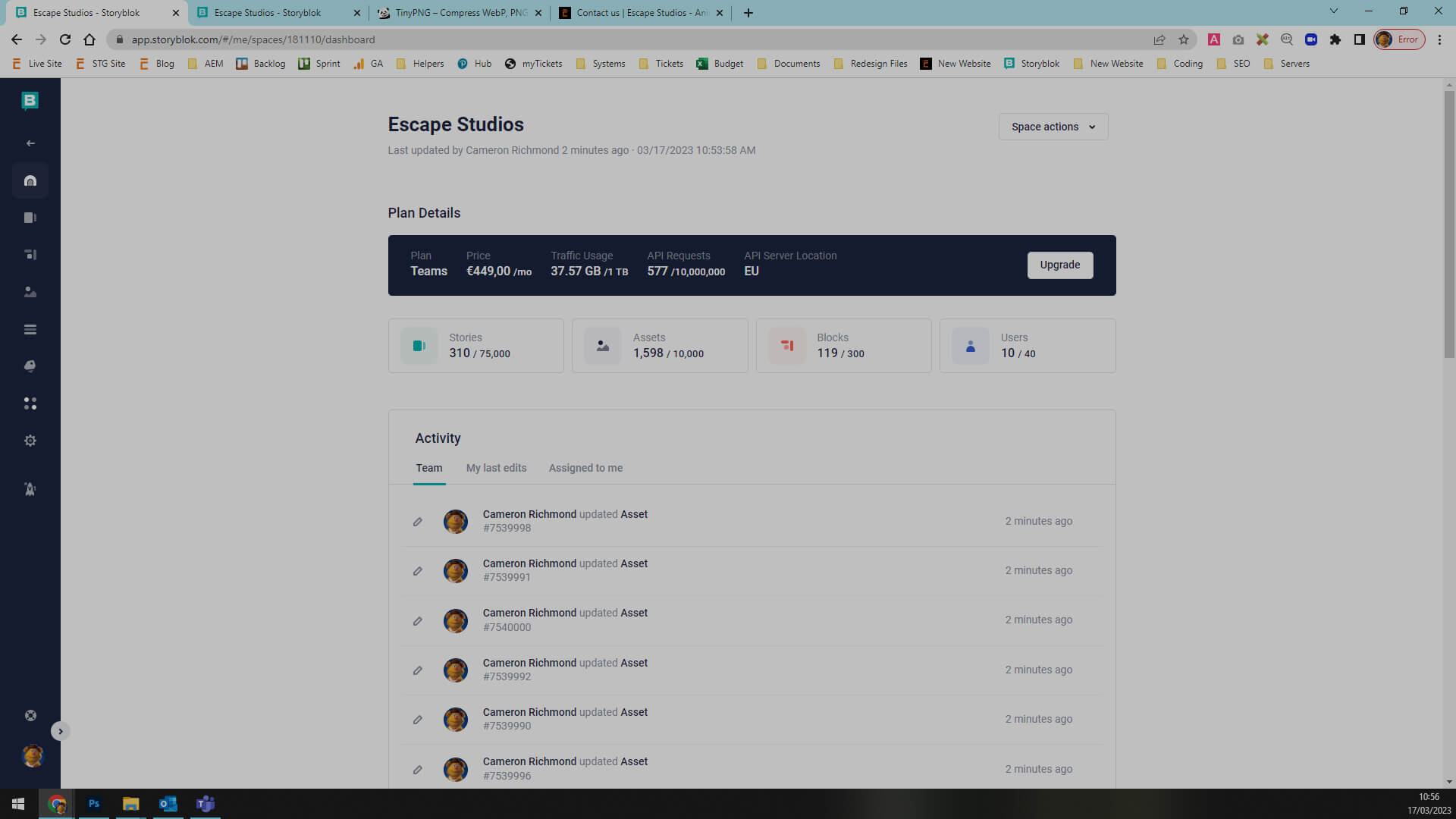Screen dimensions: 1456x819
Task: Click the rocket icon in sidebar
Action: [x=30, y=489]
